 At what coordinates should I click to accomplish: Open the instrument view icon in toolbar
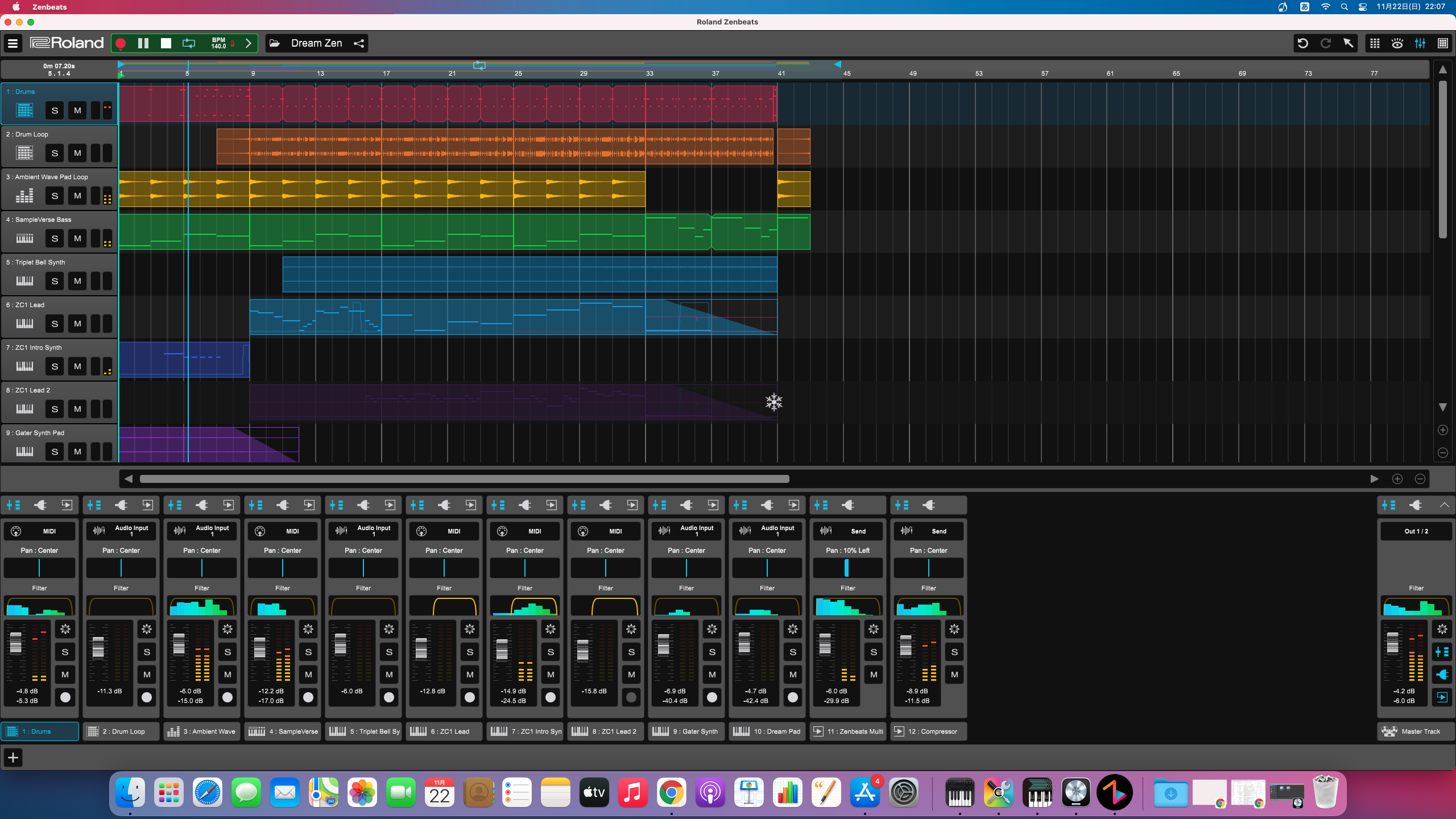[1397, 43]
